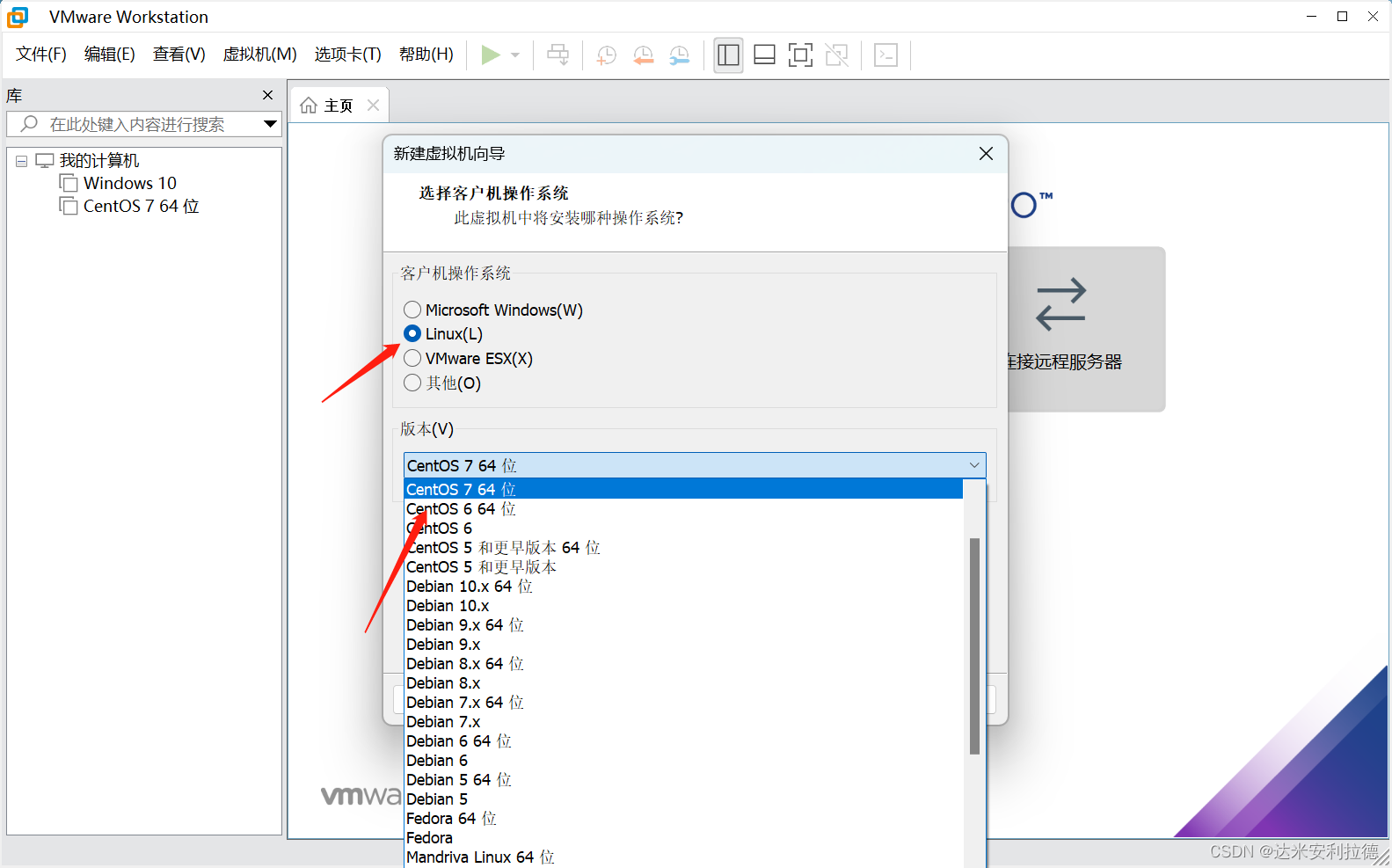Switch to the 主页 tab
The width and height of the screenshot is (1392, 868).
[339, 106]
